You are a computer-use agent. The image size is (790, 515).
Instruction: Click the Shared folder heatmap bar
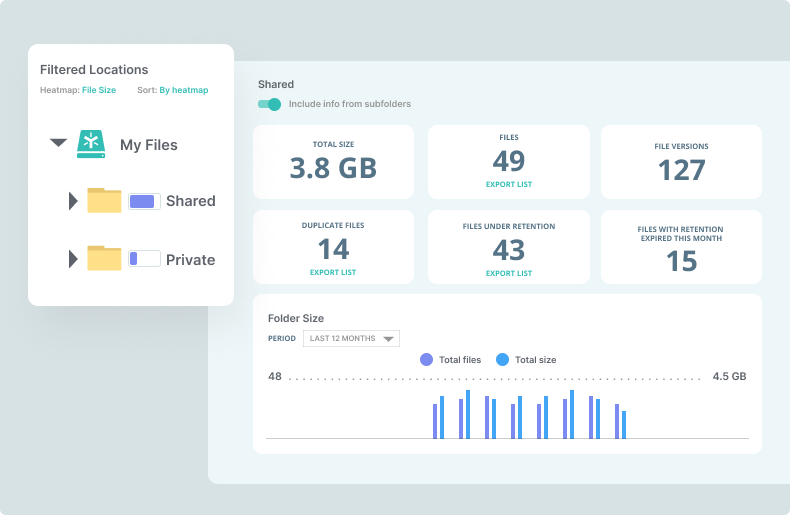145,201
